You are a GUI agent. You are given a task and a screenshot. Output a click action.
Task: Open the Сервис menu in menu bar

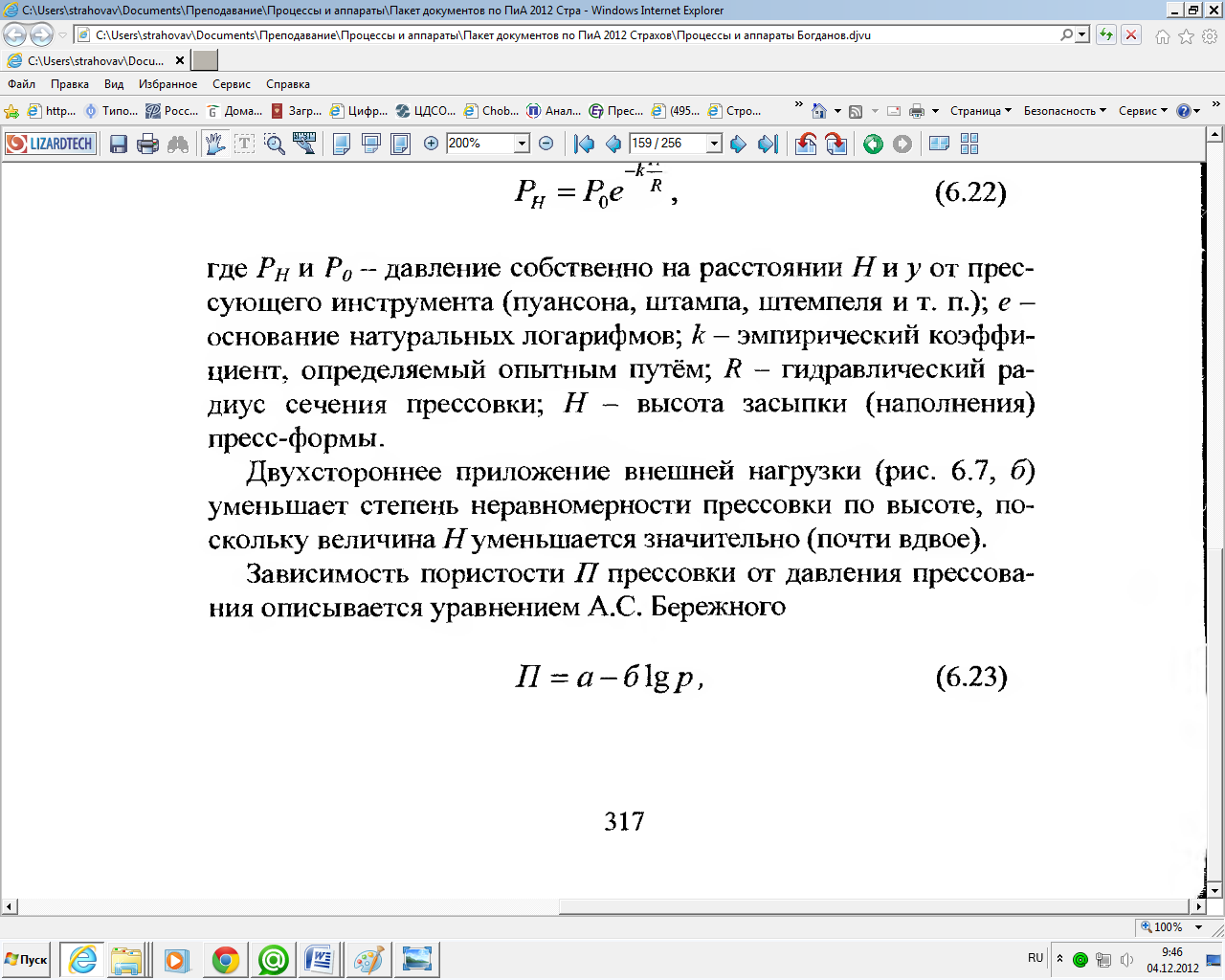tap(232, 84)
